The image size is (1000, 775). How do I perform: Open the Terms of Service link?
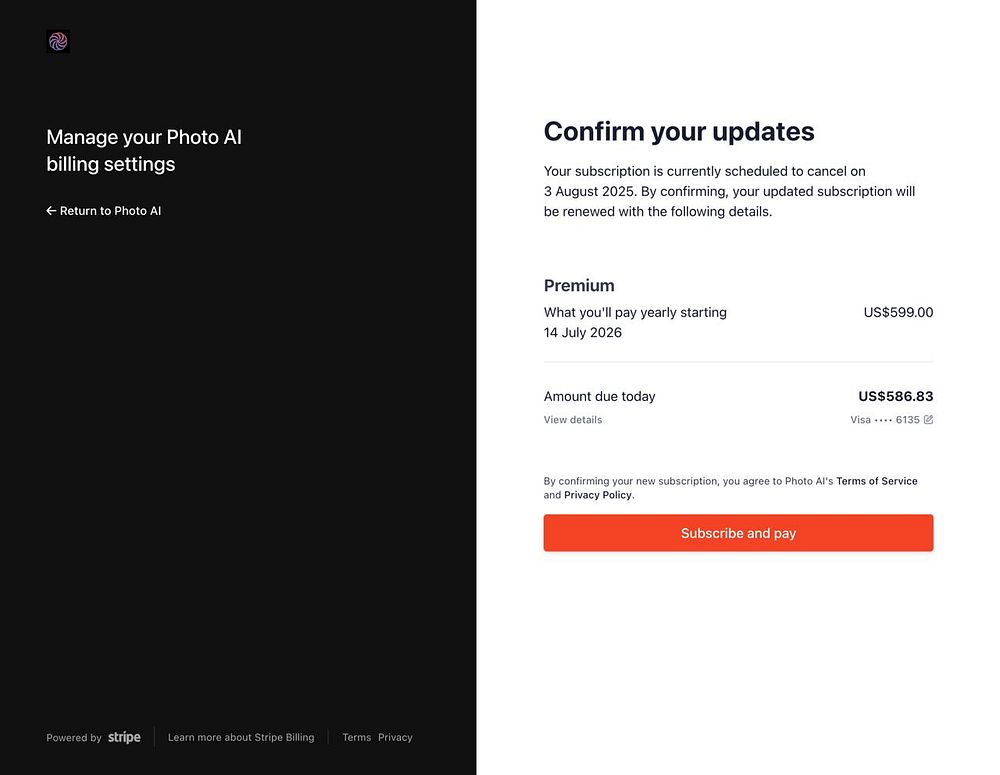876,481
